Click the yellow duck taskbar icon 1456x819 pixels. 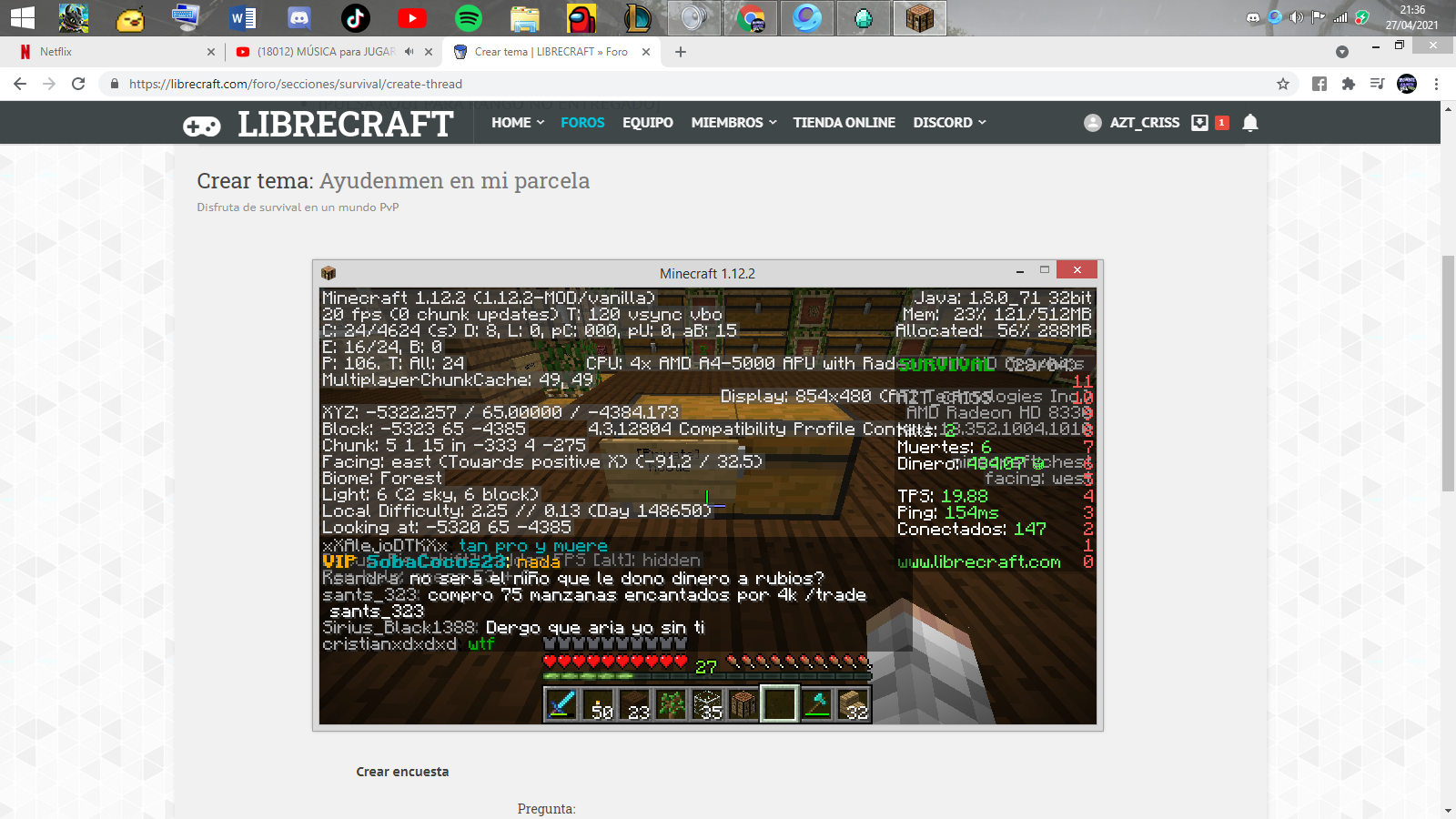point(130,17)
